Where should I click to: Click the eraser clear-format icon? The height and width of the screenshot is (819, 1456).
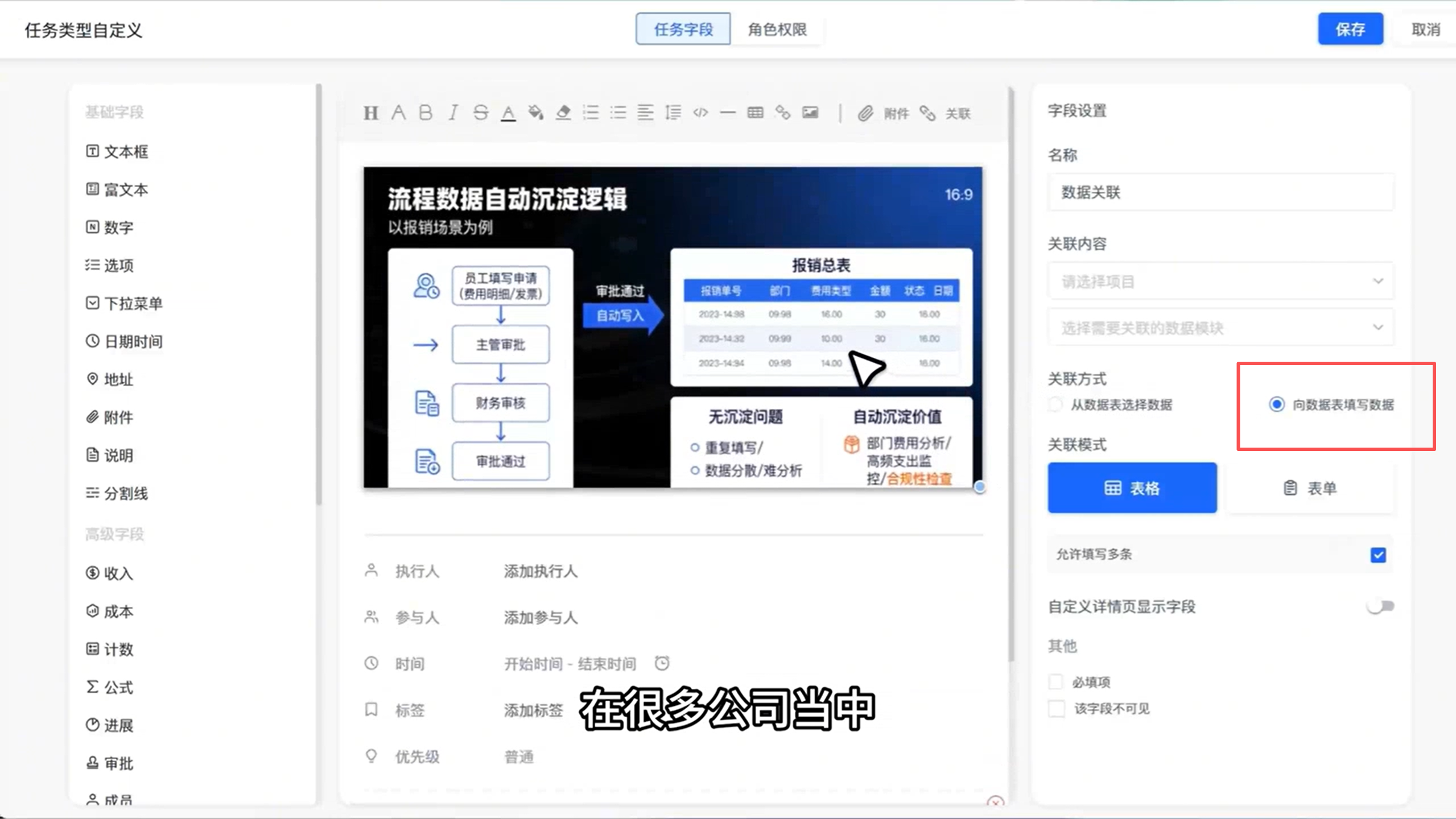pos(563,113)
